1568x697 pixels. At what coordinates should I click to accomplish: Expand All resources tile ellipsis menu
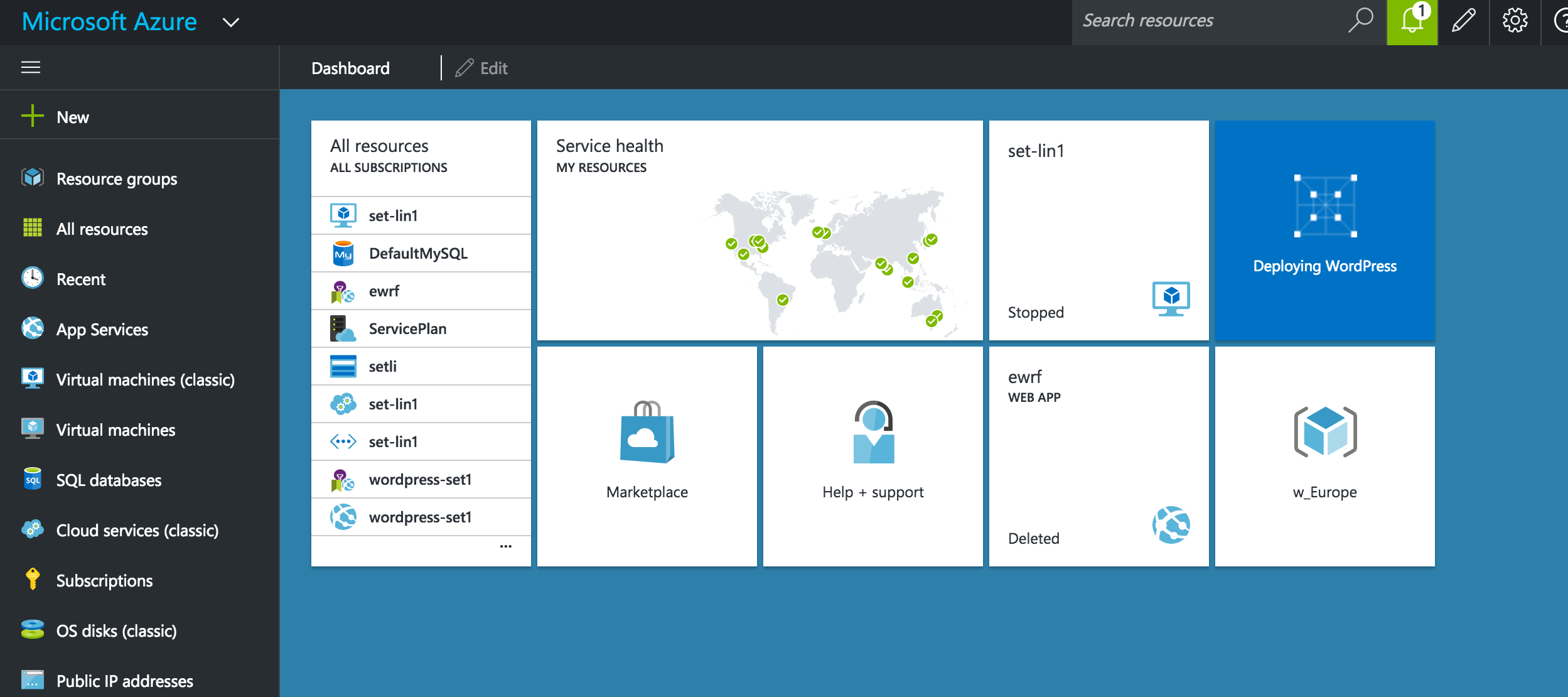pyautogui.click(x=505, y=547)
